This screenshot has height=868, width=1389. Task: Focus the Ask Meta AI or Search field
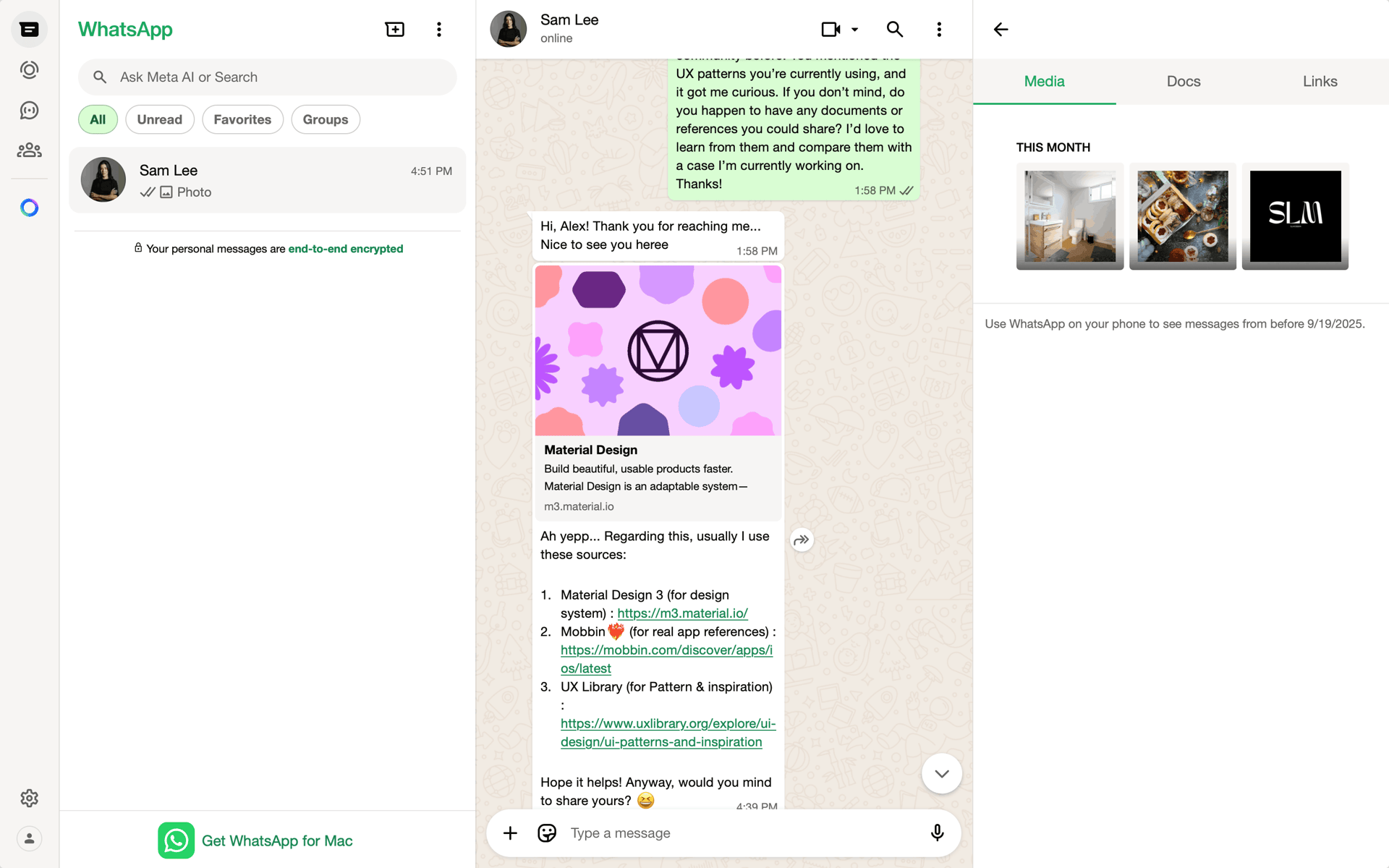click(268, 77)
